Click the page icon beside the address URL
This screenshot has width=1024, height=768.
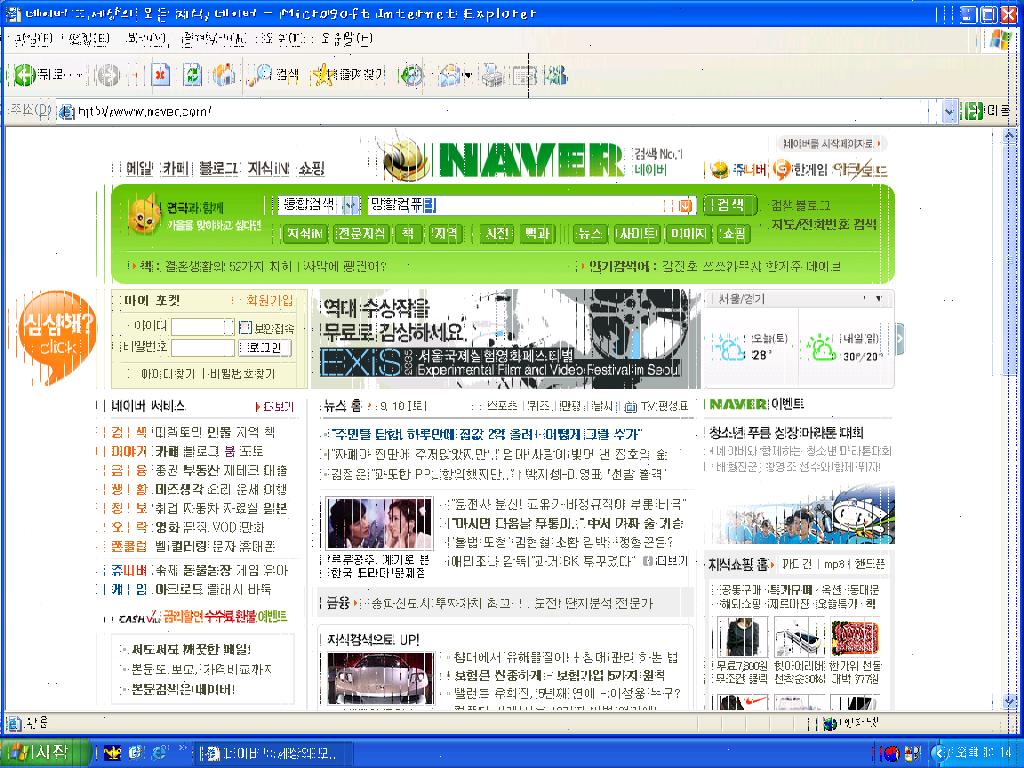click(66, 112)
